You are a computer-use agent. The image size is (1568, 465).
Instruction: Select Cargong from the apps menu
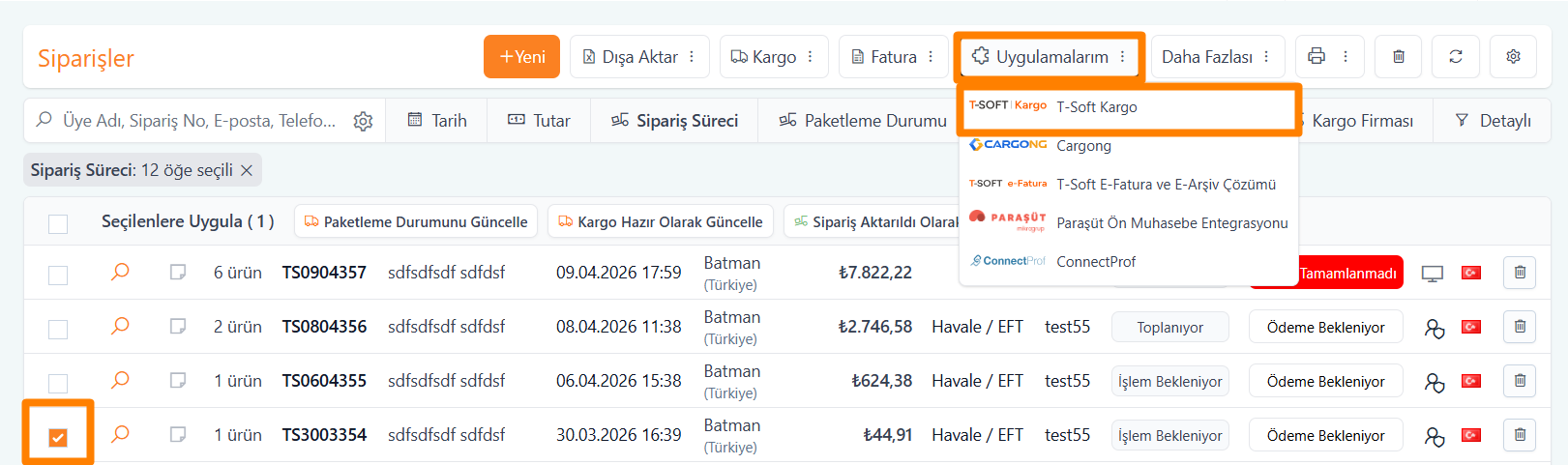[1129, 146]
